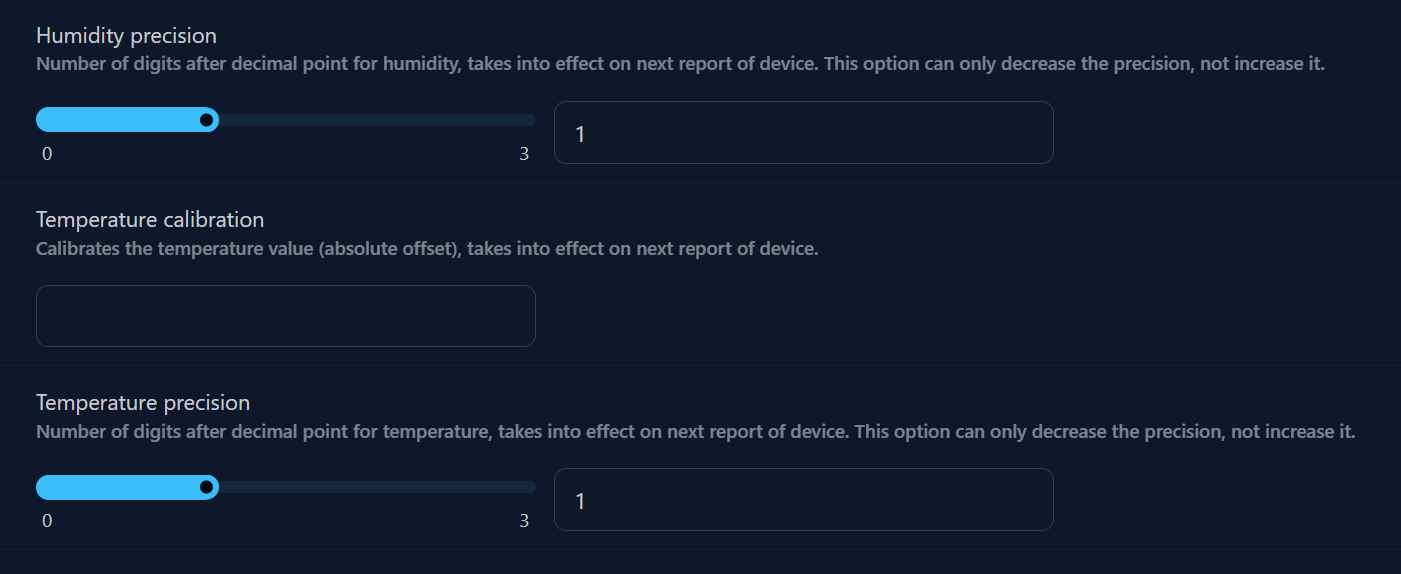The width and height of the screenshot is (1401, 574).
Task: Focus the Humidity precision number input field
Action: pos(803,132)
